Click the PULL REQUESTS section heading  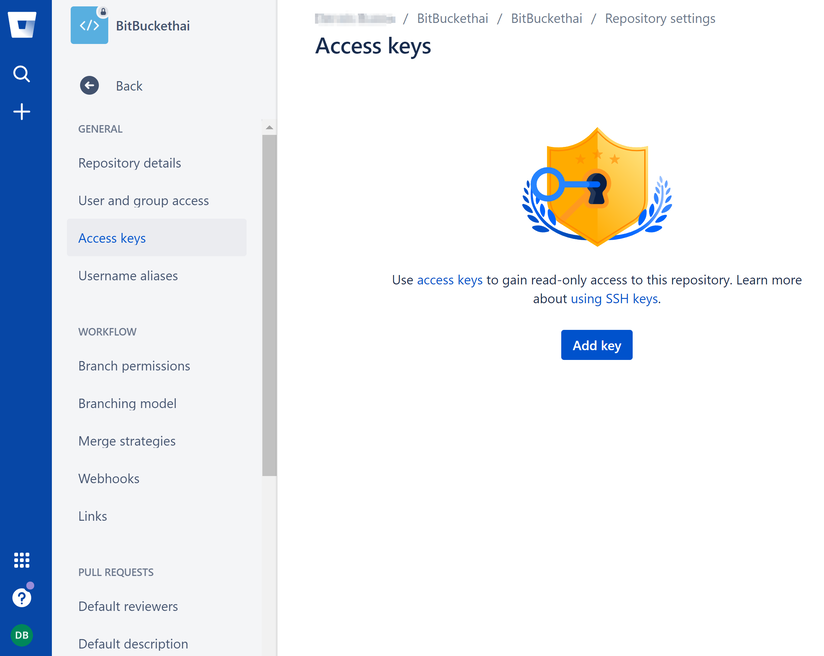[116, 572]
